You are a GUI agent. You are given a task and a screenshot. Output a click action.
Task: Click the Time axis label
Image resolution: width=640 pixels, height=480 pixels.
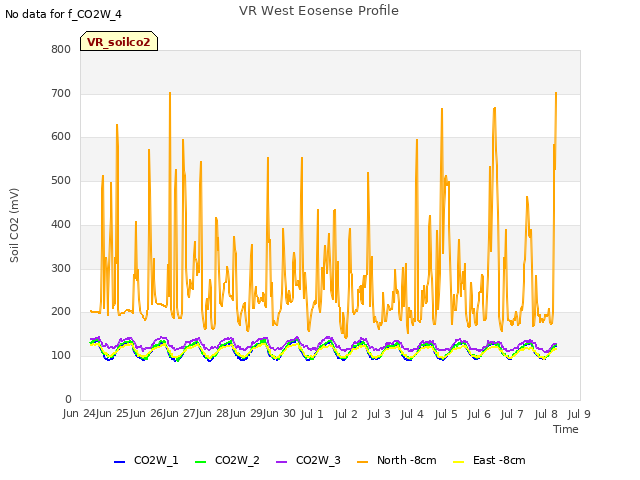pos(566,429)
